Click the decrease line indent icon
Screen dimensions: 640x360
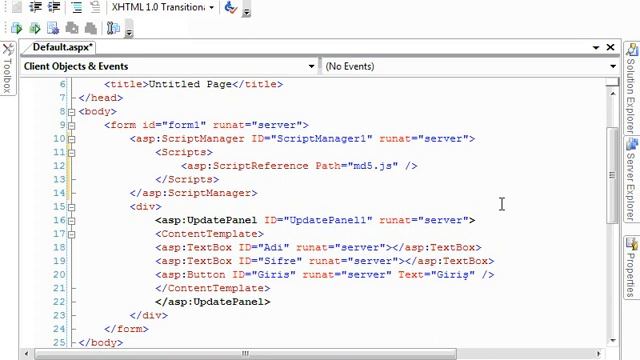click(x=36, y=7)
